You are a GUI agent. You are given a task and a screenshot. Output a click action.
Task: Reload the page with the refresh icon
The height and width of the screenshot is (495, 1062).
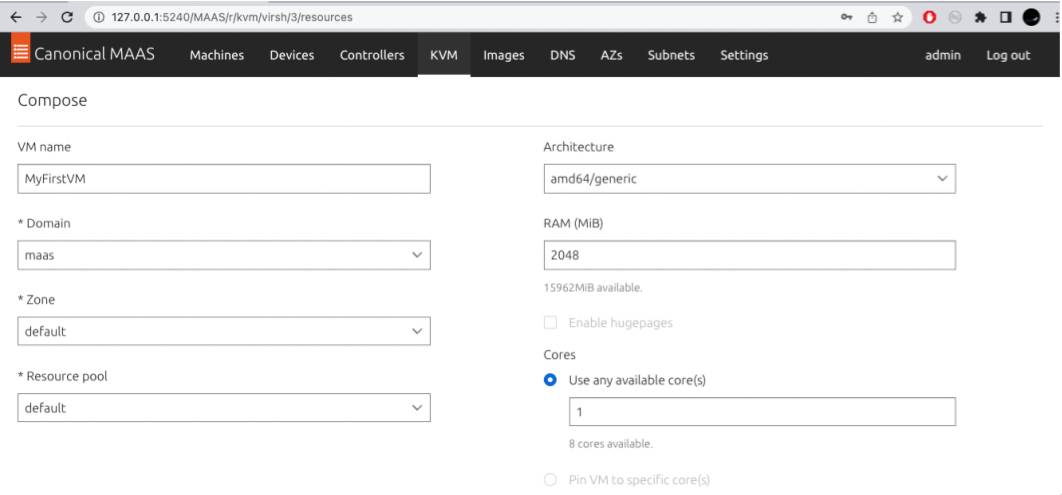point(67,17)
